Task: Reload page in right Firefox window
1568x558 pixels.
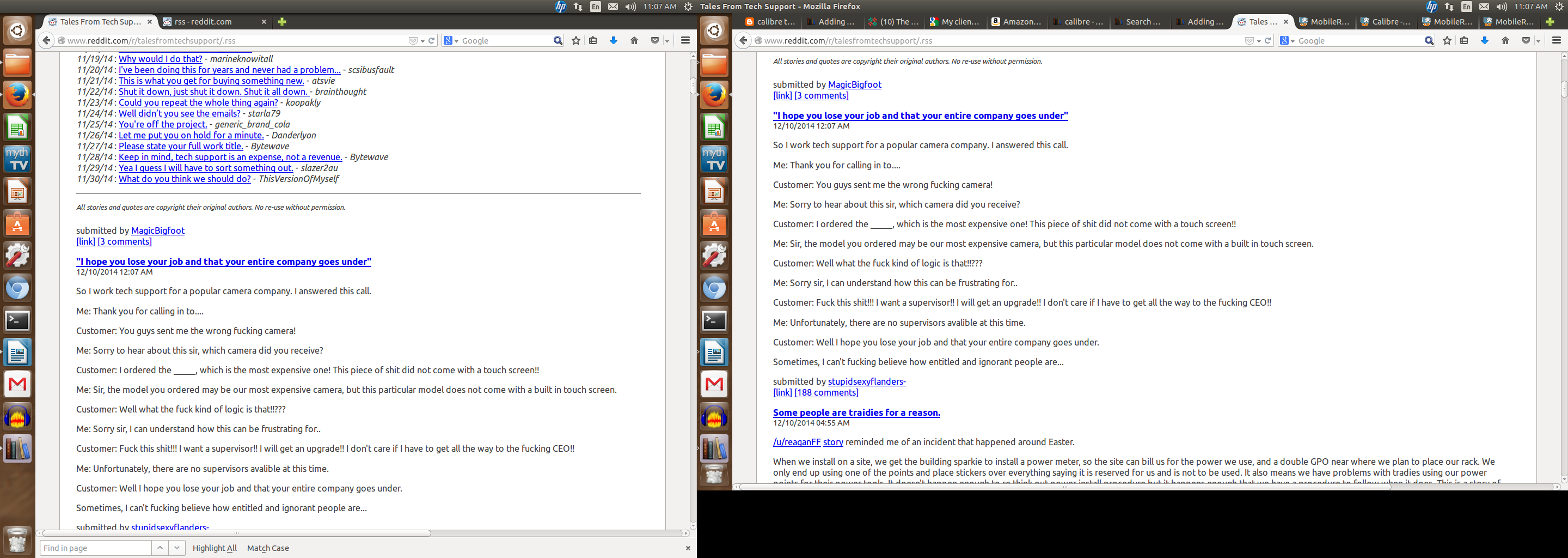Action: (1268, 40)
